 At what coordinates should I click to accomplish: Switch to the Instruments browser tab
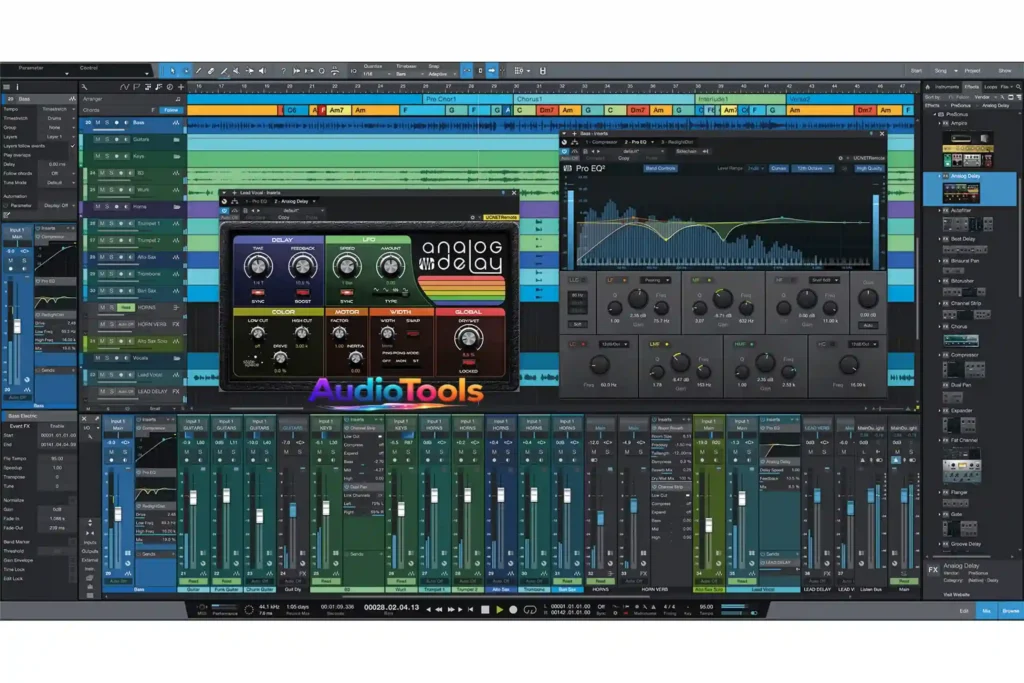coord(947,87)
